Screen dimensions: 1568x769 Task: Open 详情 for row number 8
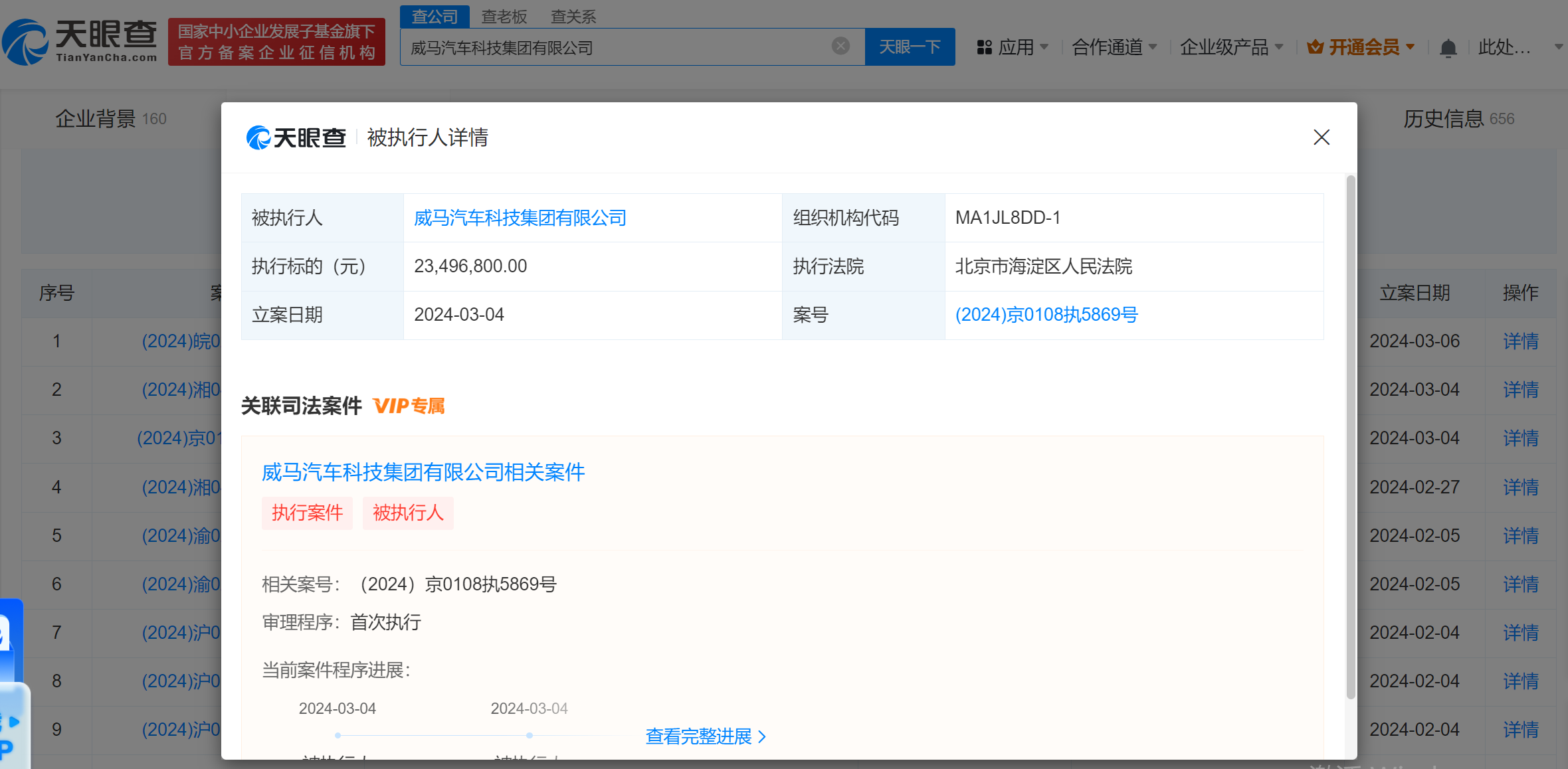click(x=1521, y=681)
